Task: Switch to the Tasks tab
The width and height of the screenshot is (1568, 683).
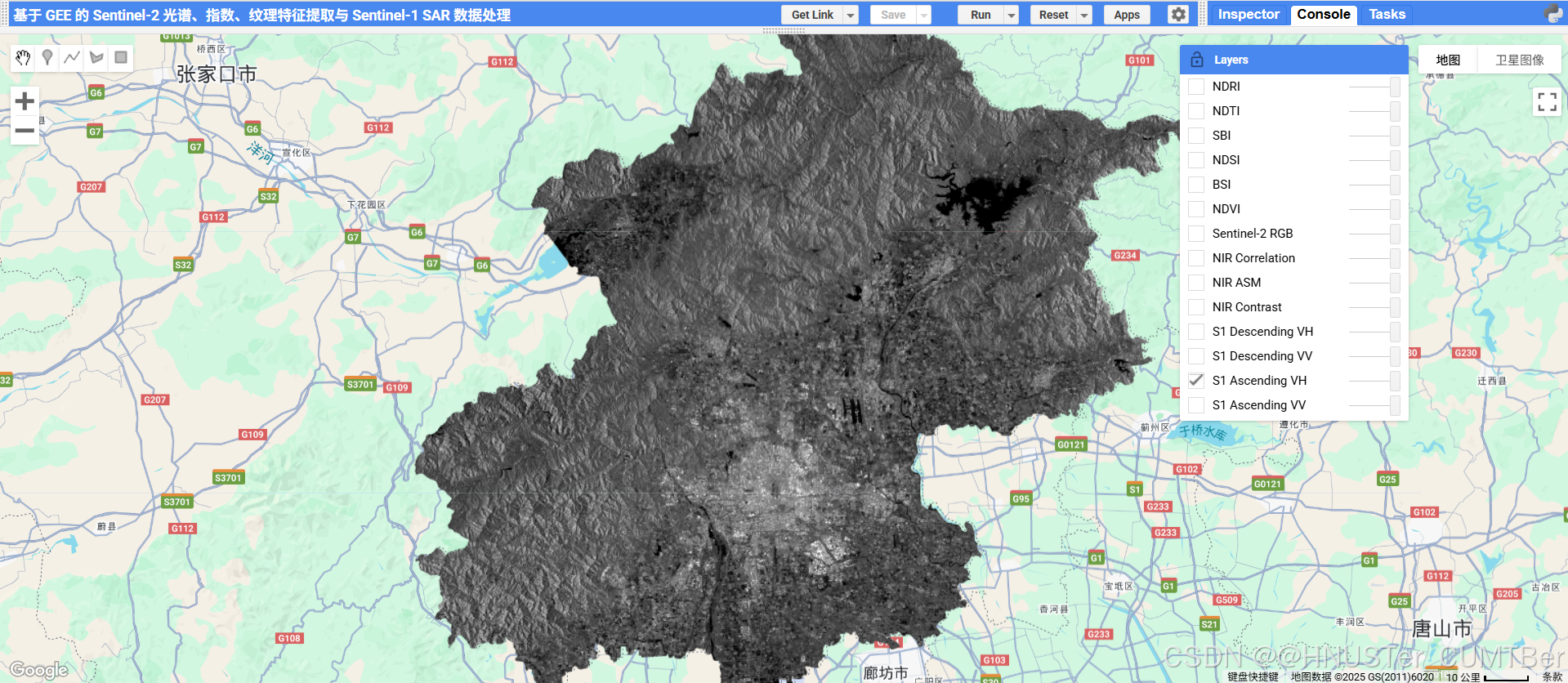Action: 1387,14
